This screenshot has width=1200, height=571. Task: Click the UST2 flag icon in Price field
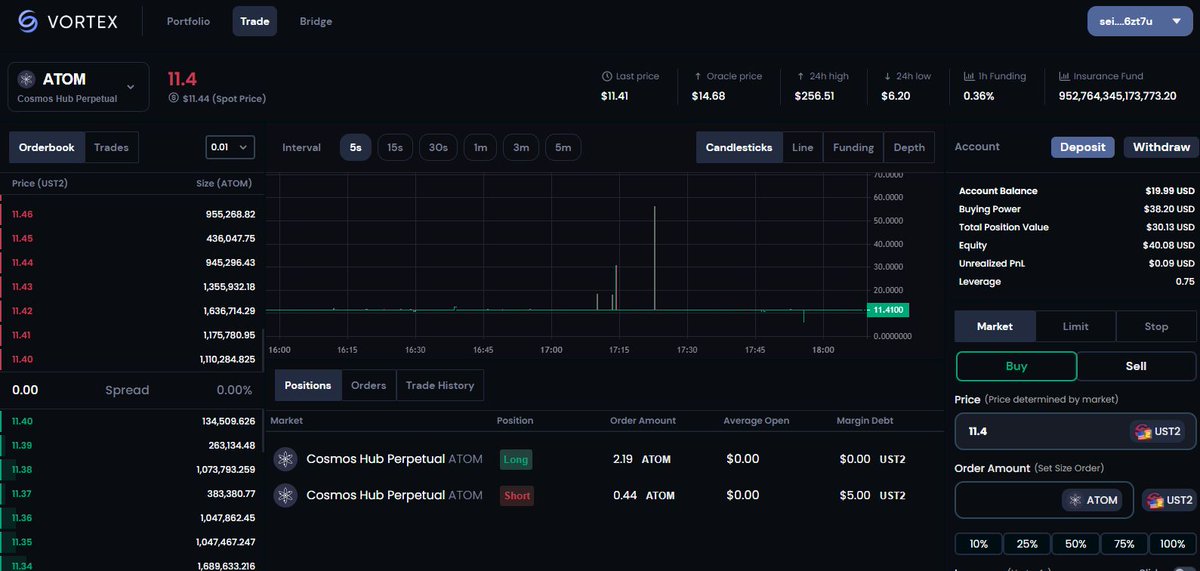click(1141, 432)
